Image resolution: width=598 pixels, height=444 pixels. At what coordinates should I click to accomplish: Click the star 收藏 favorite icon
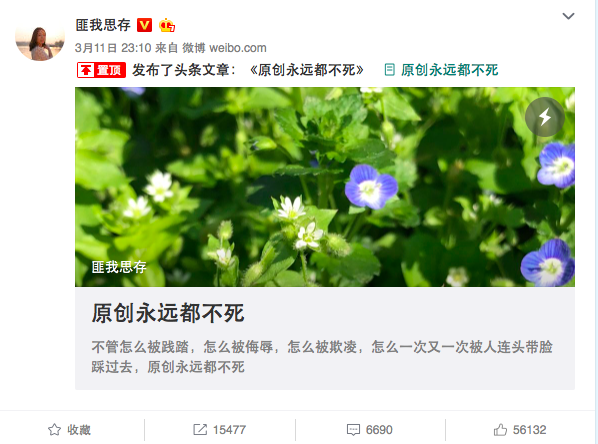click(54, 430)
